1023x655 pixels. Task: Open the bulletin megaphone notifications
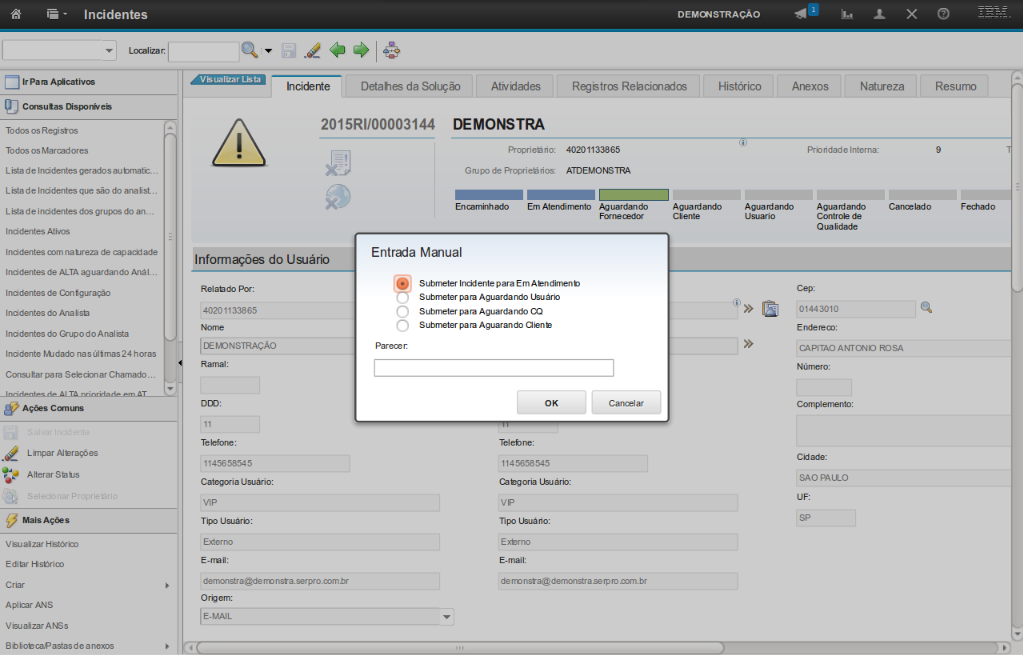tap(801, 14)
